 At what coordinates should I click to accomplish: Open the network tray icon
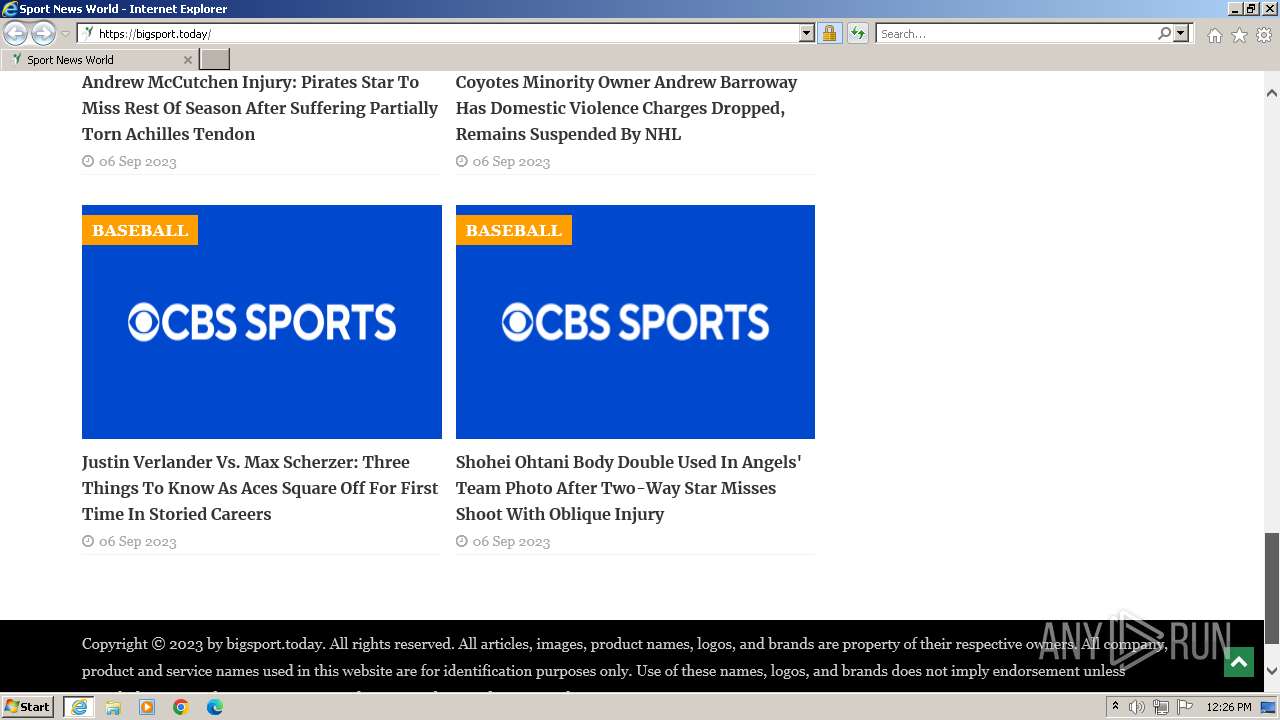[1161, 707]
